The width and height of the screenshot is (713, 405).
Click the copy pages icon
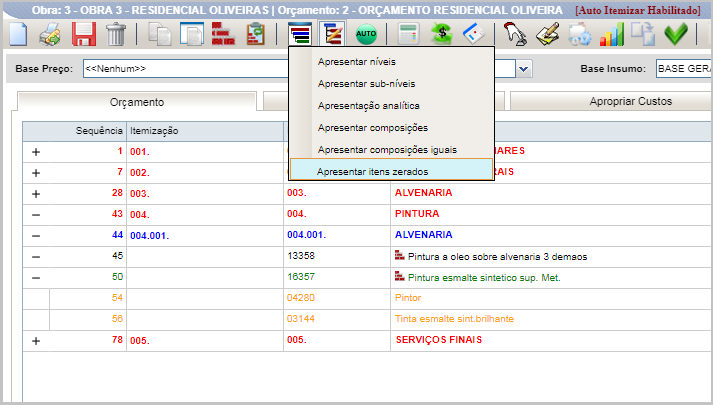pyautogui.click(x=160, y=35)
